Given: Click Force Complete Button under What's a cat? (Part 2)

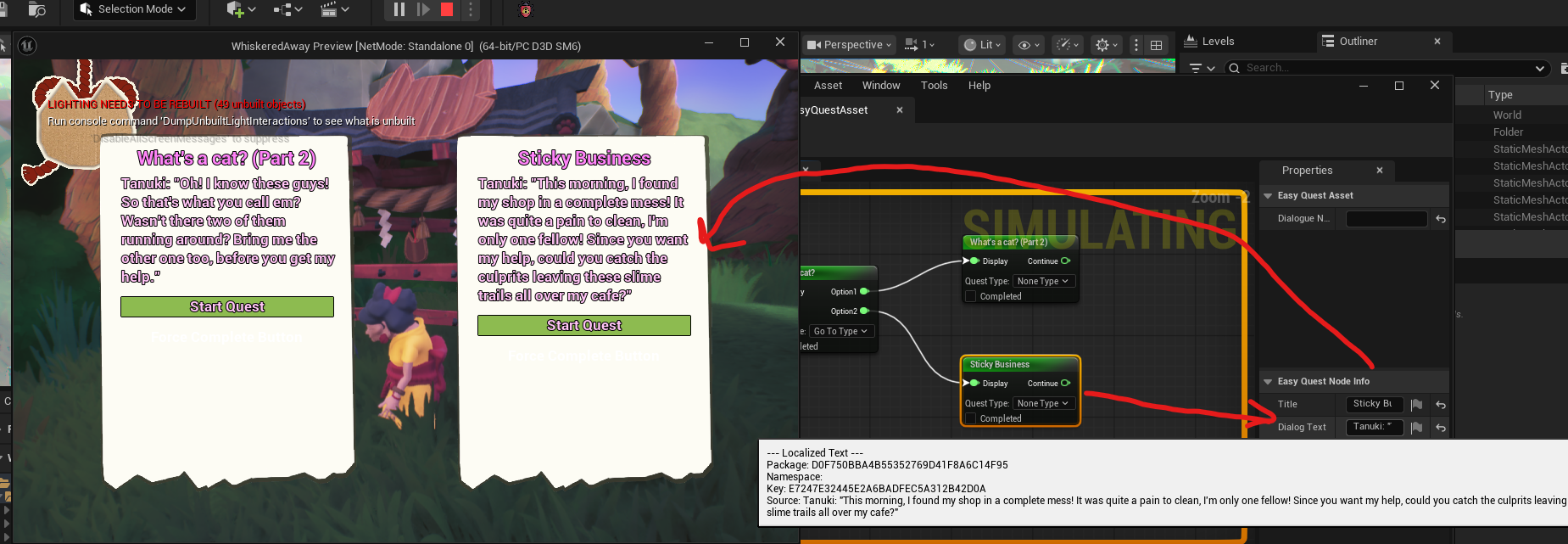Looking at the screenshot, I should tap(227, 337).
